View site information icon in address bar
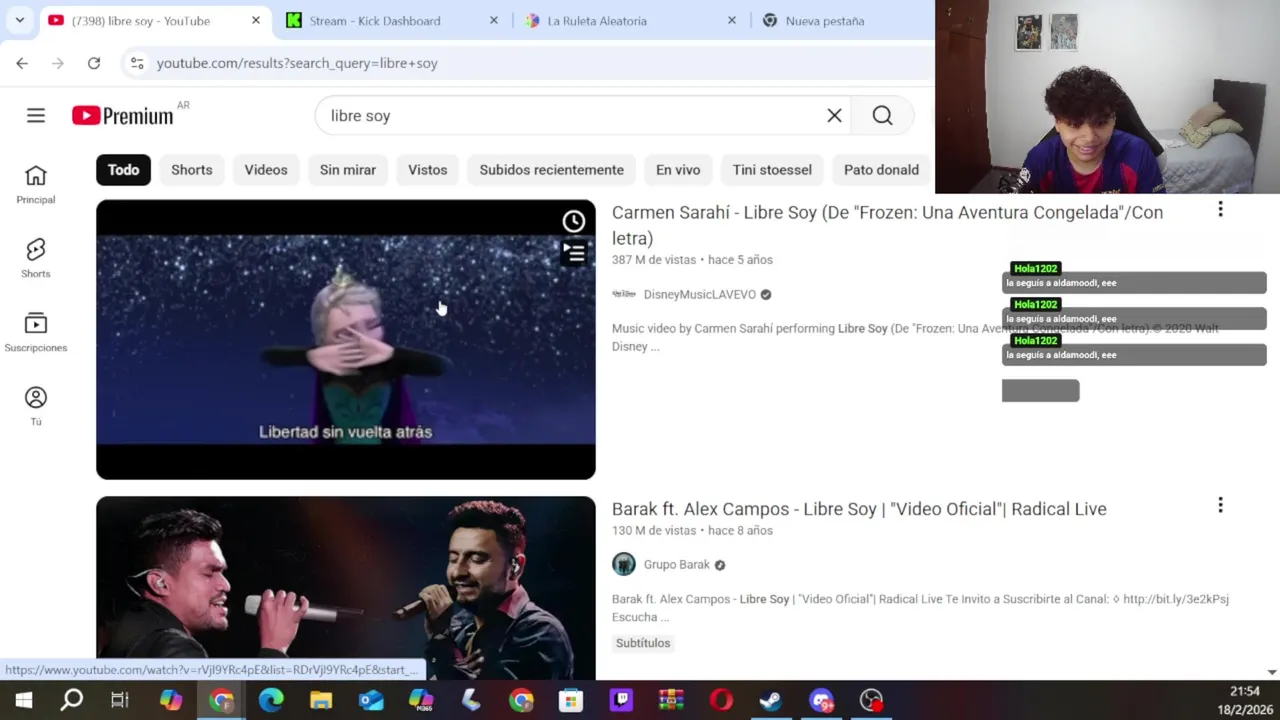The image size is (1280, 720). [137, 63]
